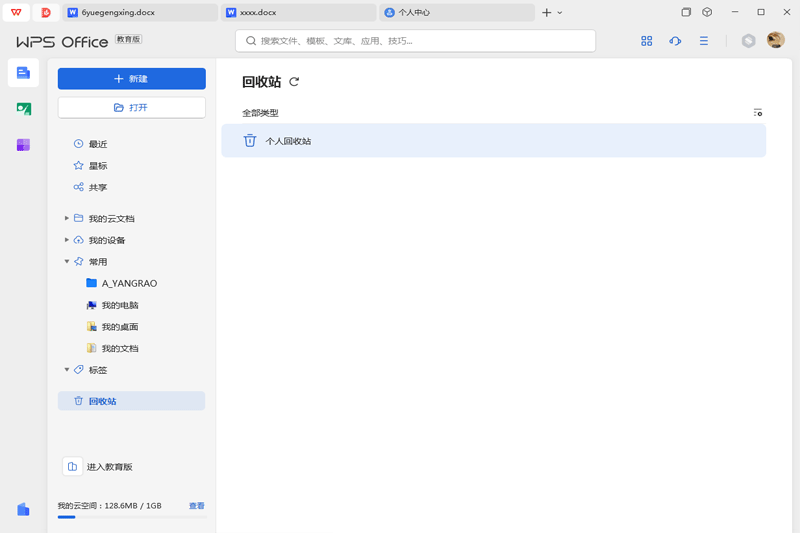Collapse the 标签 section
Viewport: 800px width, 533px height.
tap(67, 370)
